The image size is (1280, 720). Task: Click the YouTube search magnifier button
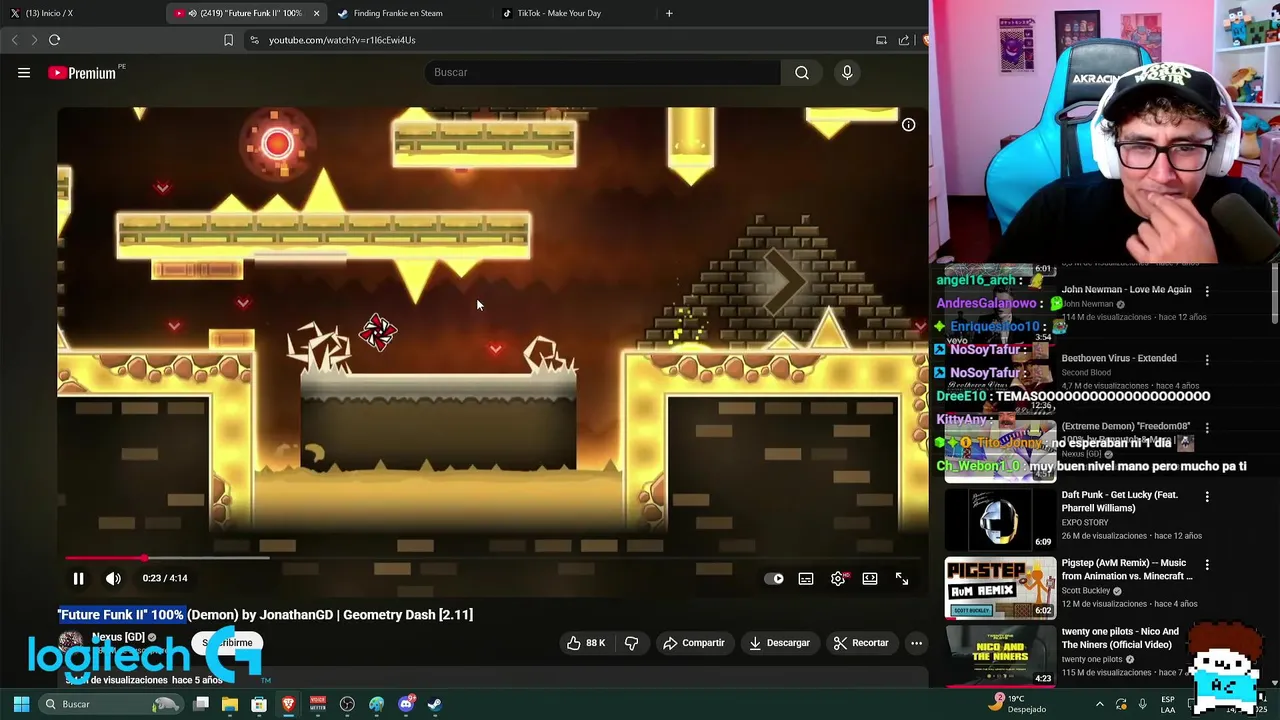pyautogui.click(x=802, y=72)
